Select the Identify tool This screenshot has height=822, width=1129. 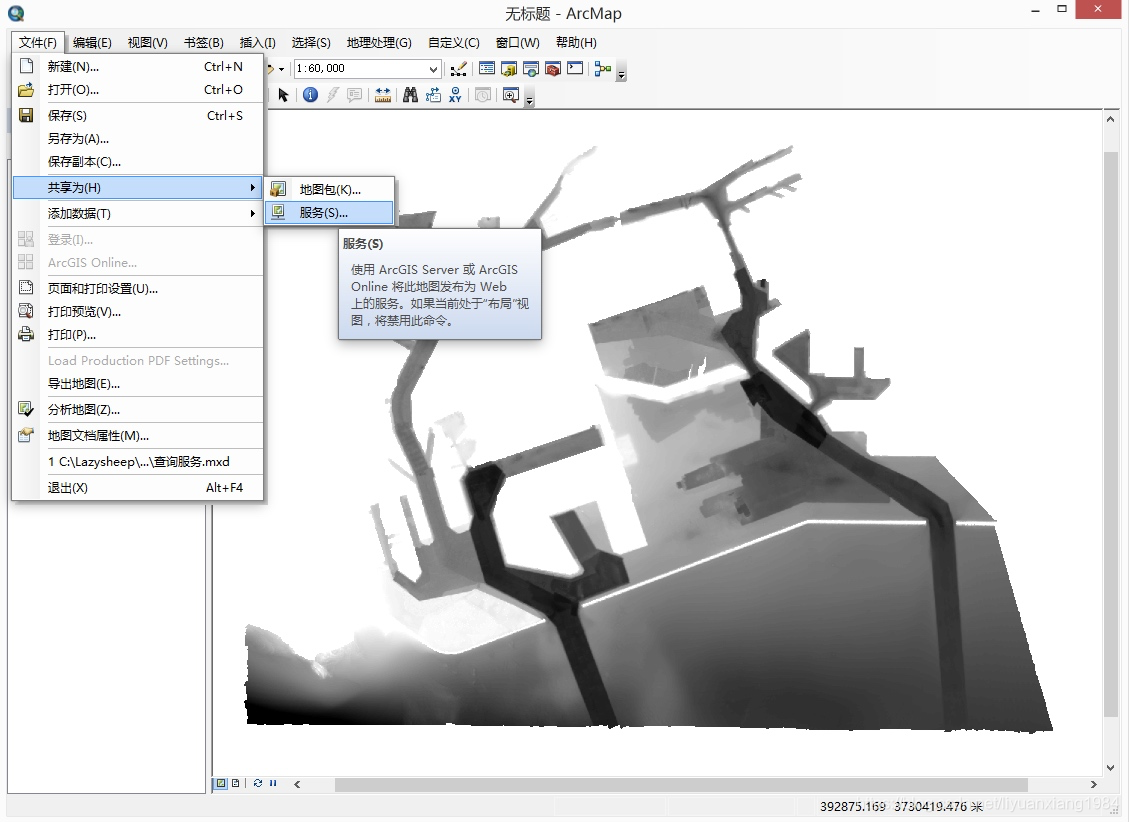click(x=310, y=95)
